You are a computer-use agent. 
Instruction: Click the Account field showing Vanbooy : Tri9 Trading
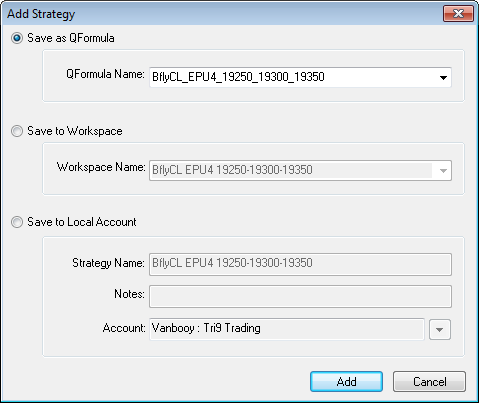287,329
